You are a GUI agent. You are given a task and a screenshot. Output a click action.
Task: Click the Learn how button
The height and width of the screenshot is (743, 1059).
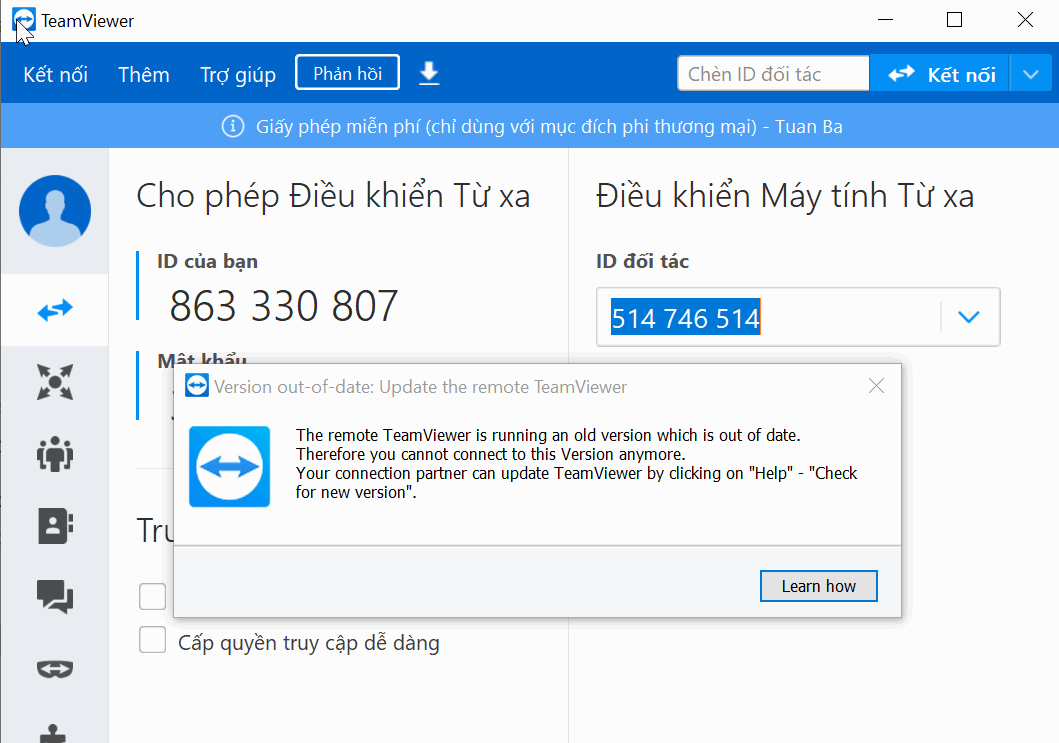pos(819,586)
